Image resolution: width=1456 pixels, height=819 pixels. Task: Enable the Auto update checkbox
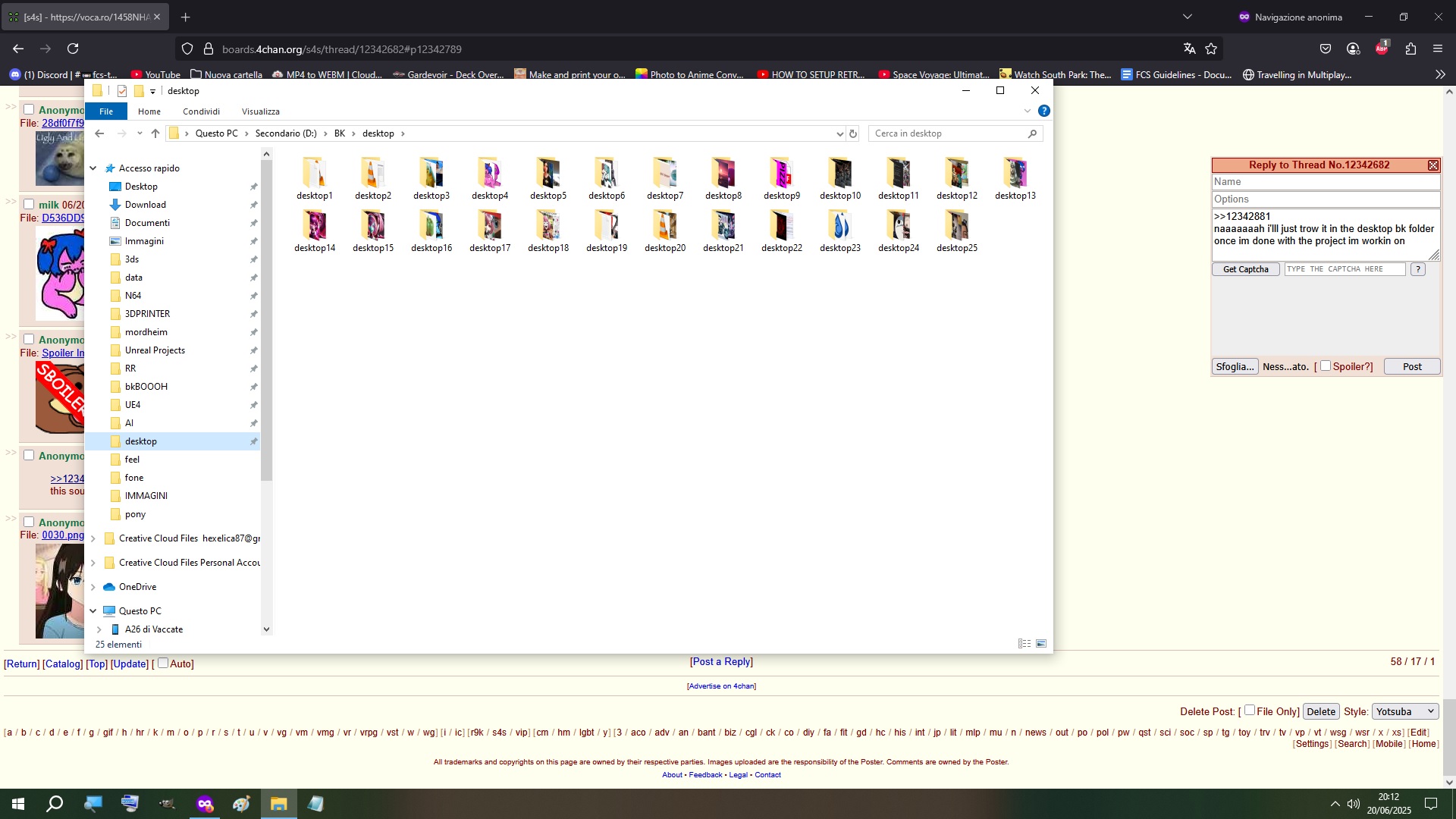coord(162,663)
